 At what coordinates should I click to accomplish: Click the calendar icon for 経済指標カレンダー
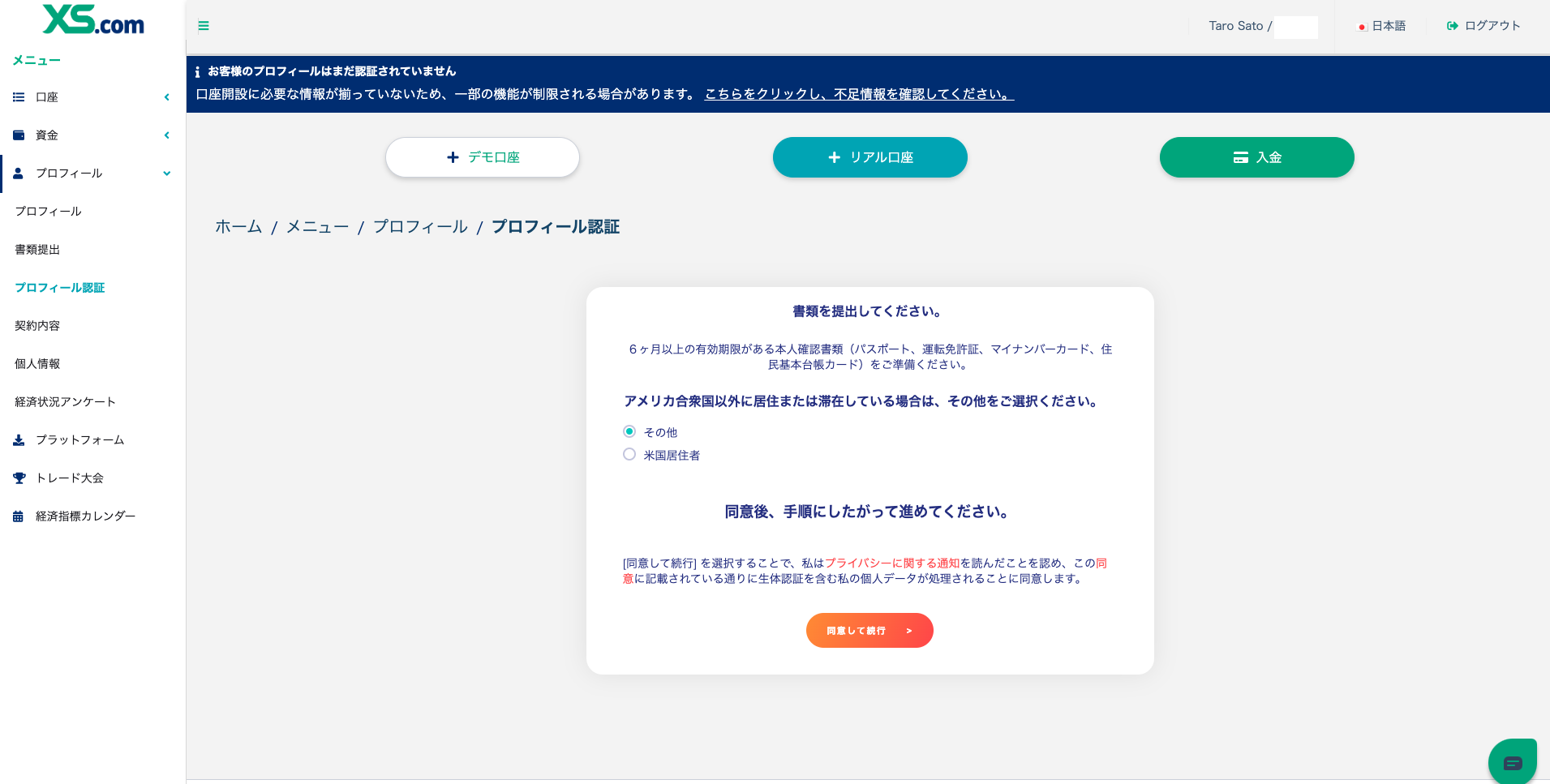pos(18,516)
